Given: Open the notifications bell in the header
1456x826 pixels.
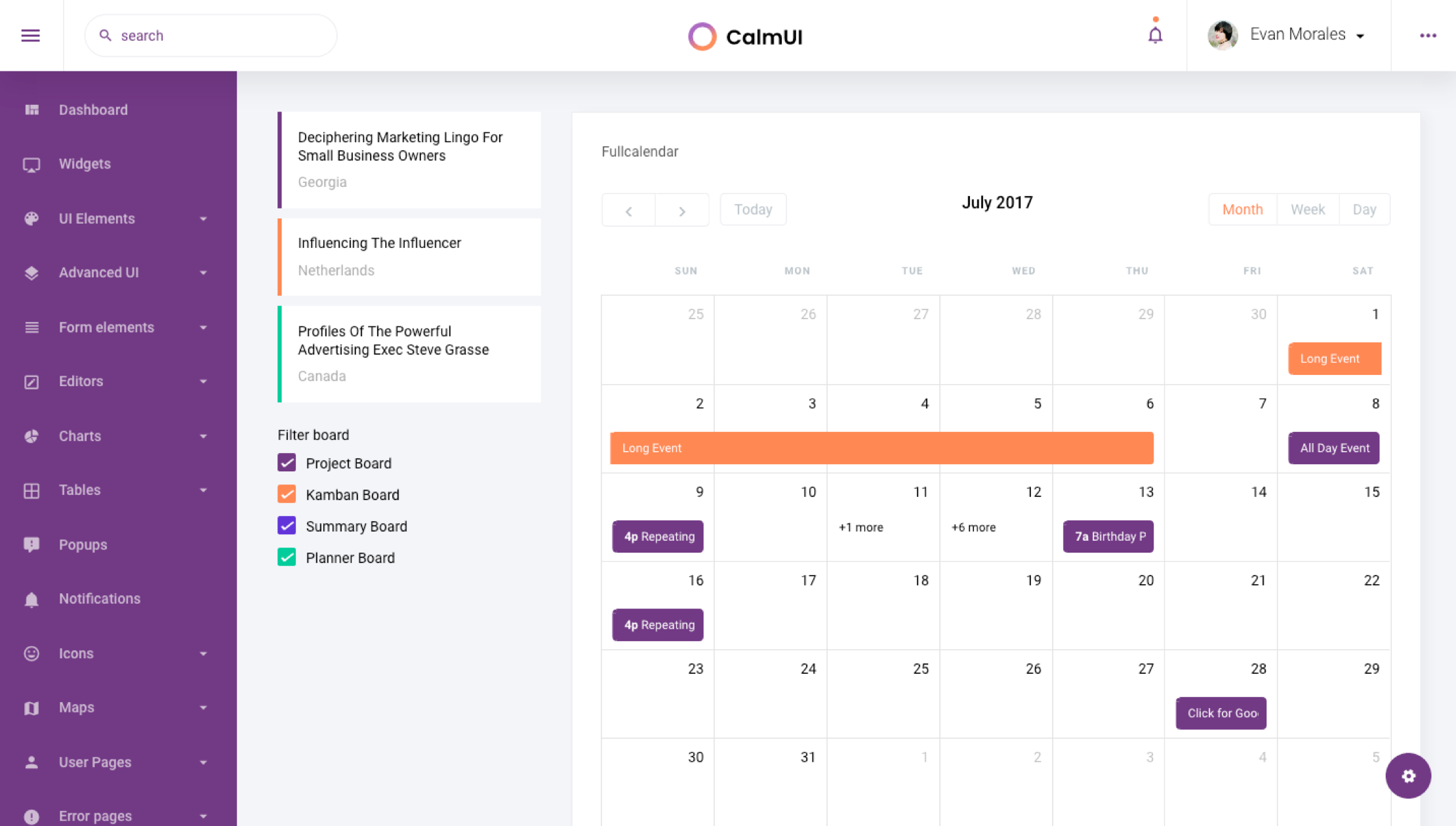Looking at the screenshot, I should [1155, 35].
